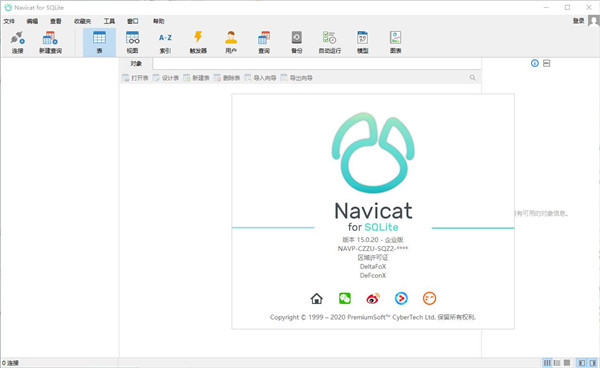Click the 'NAVP-CZZU-SQZ2-****' license key text
This screenshot has width=600, height=368.
click(373, 249)
